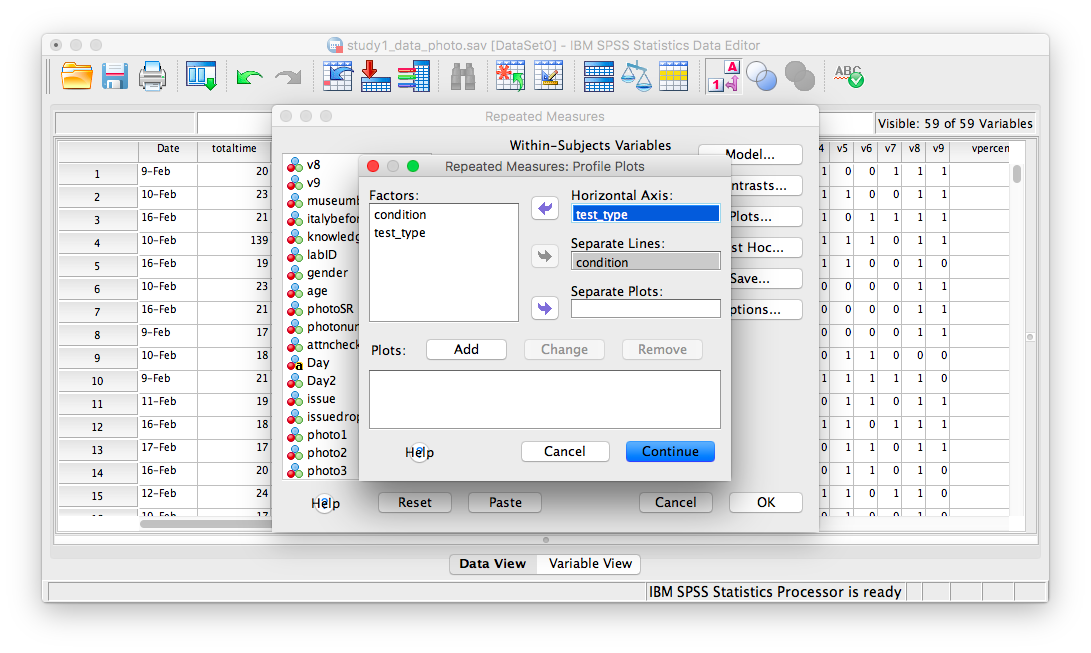This screenshot has width=1091, height=653.
Task: Click totaltime cell with value 139
Action: tap(234, 241)
